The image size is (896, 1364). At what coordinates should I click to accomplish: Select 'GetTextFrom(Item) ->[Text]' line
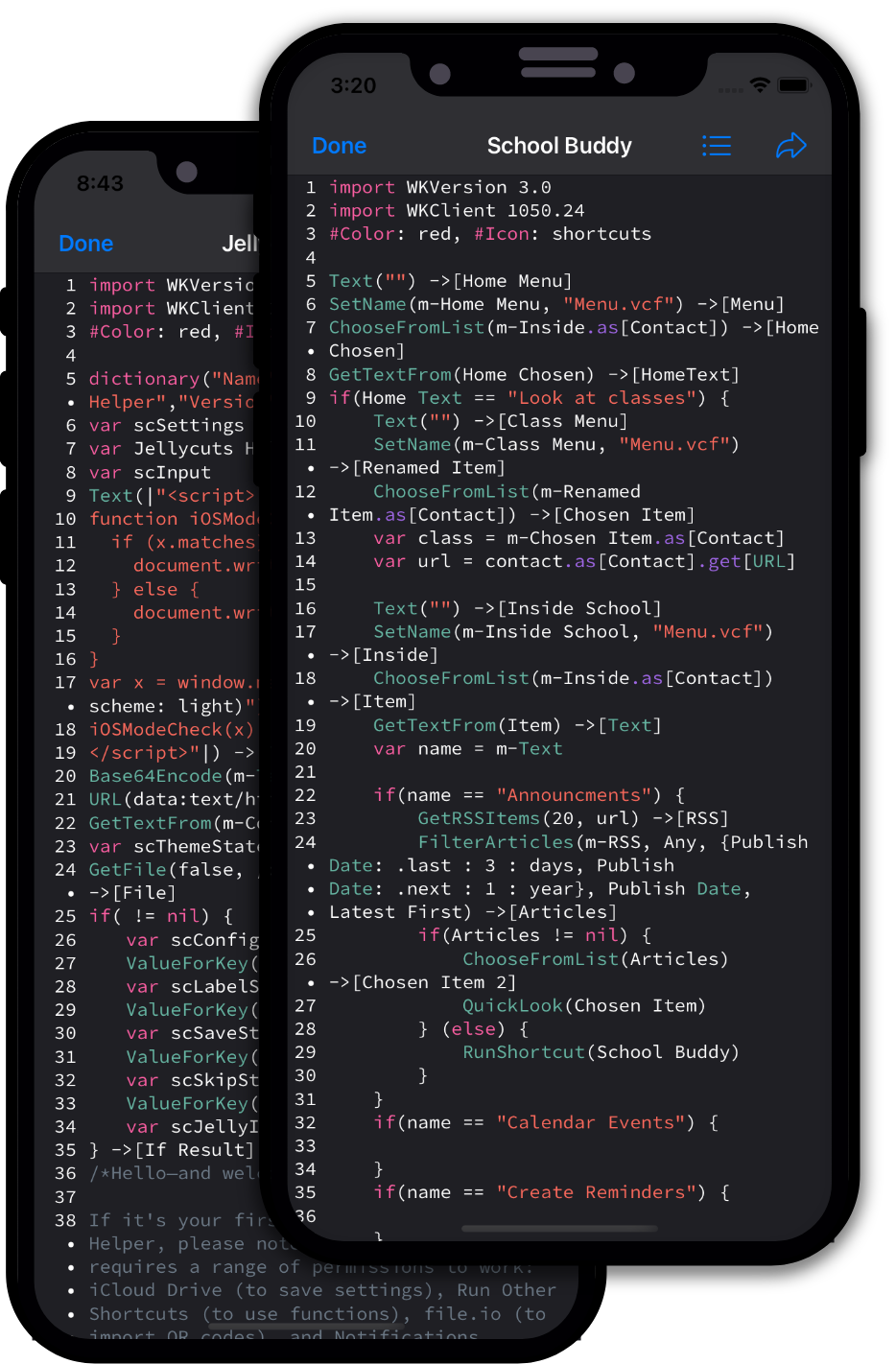pyautogui.click(x=518, y=725)
